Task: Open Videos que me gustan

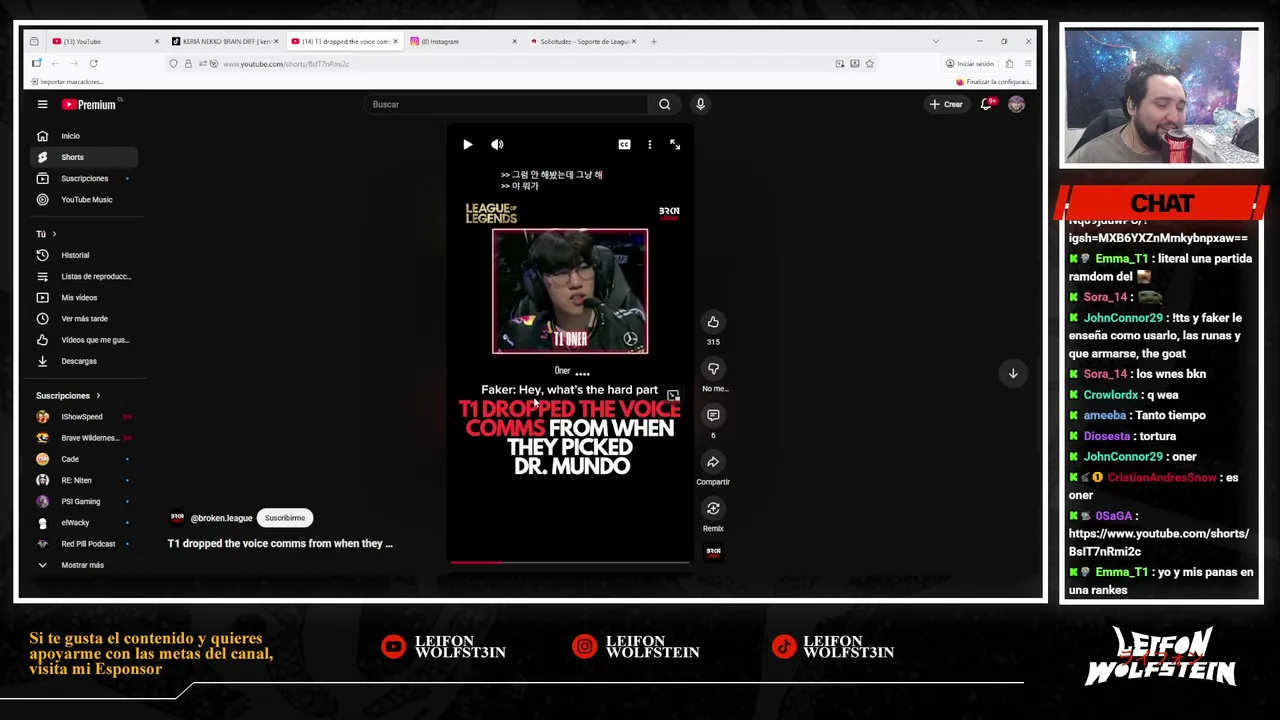Action: (84, 339)
